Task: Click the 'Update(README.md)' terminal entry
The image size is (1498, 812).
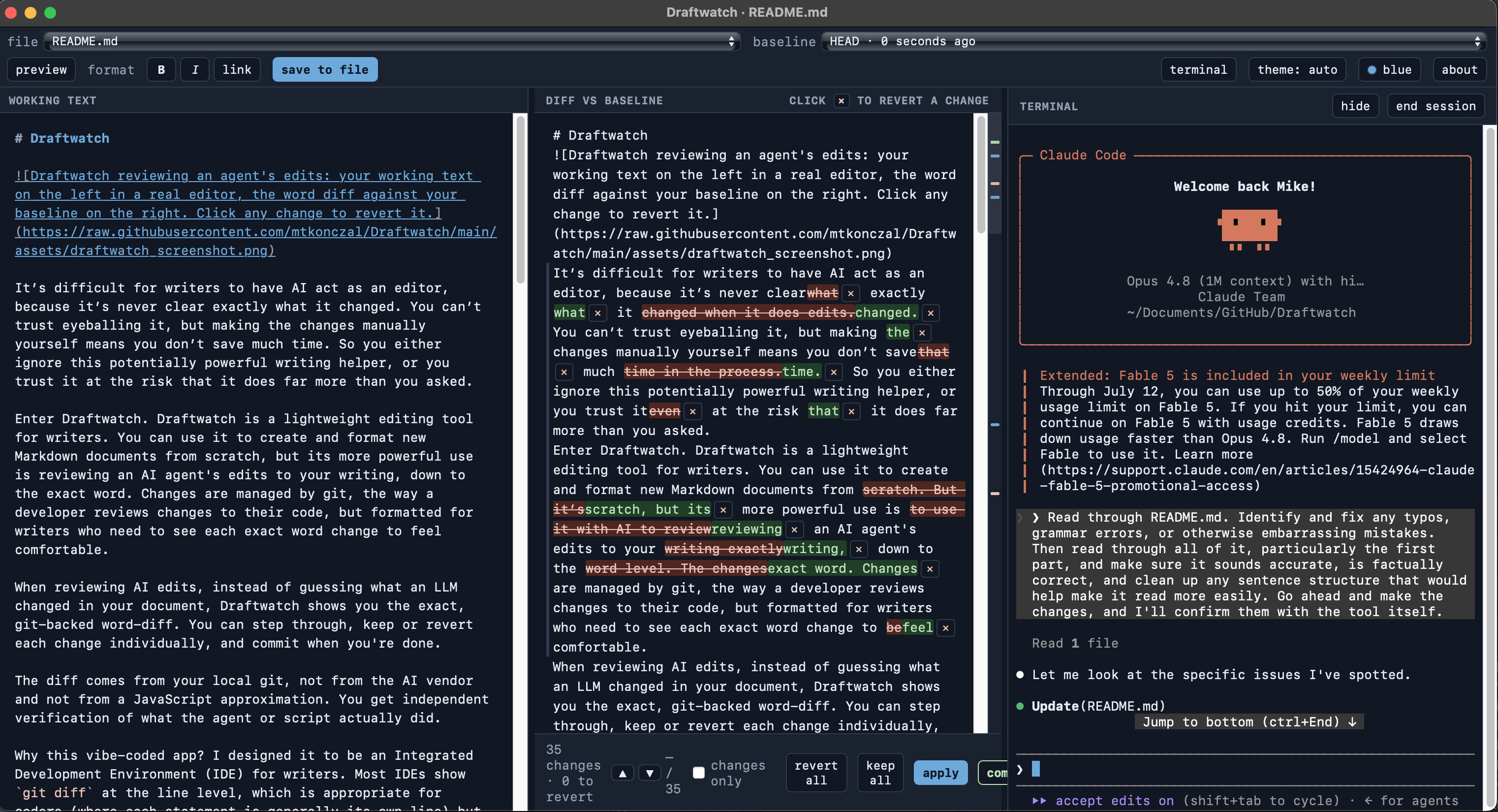Action: (1098, 706)
